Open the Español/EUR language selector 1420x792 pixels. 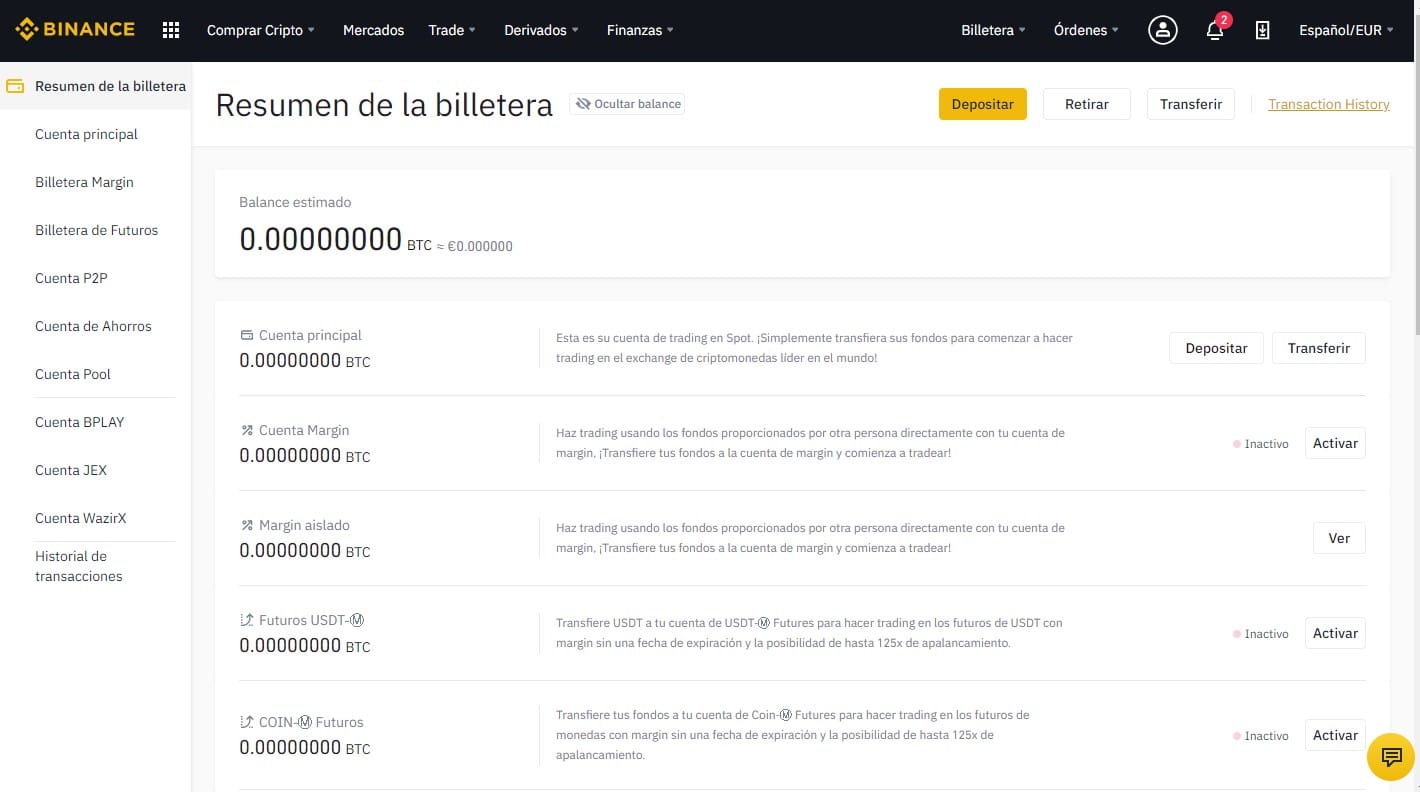click(1346, 30)
